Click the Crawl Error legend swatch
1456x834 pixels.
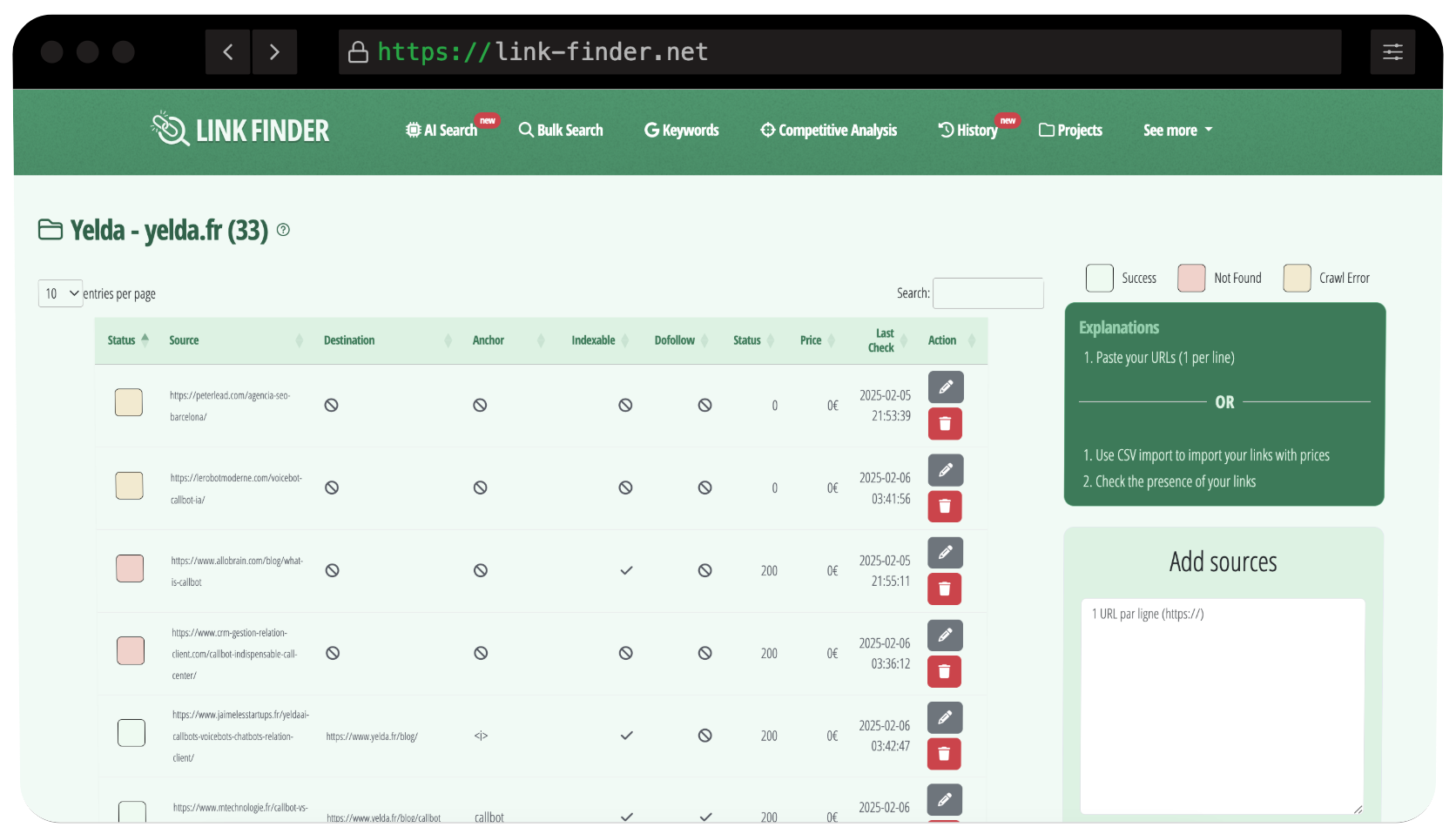(1297, 278)
